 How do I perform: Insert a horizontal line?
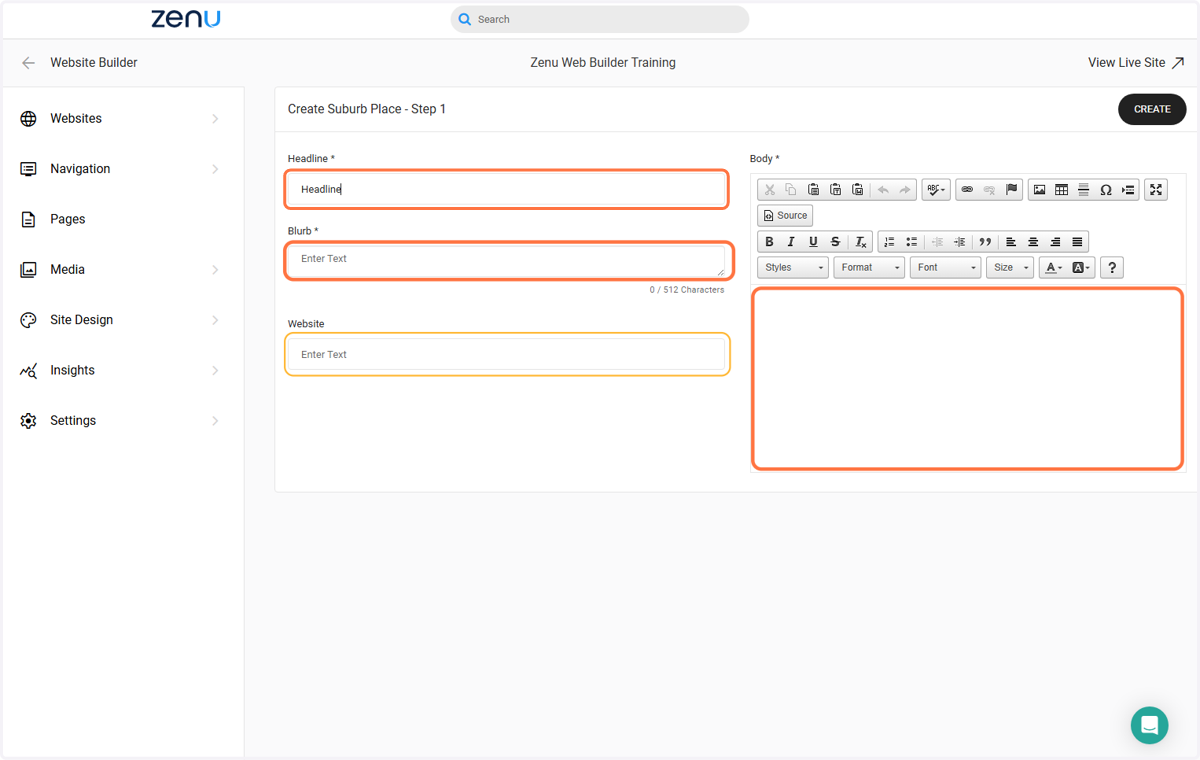click(x=1083, y=190)
